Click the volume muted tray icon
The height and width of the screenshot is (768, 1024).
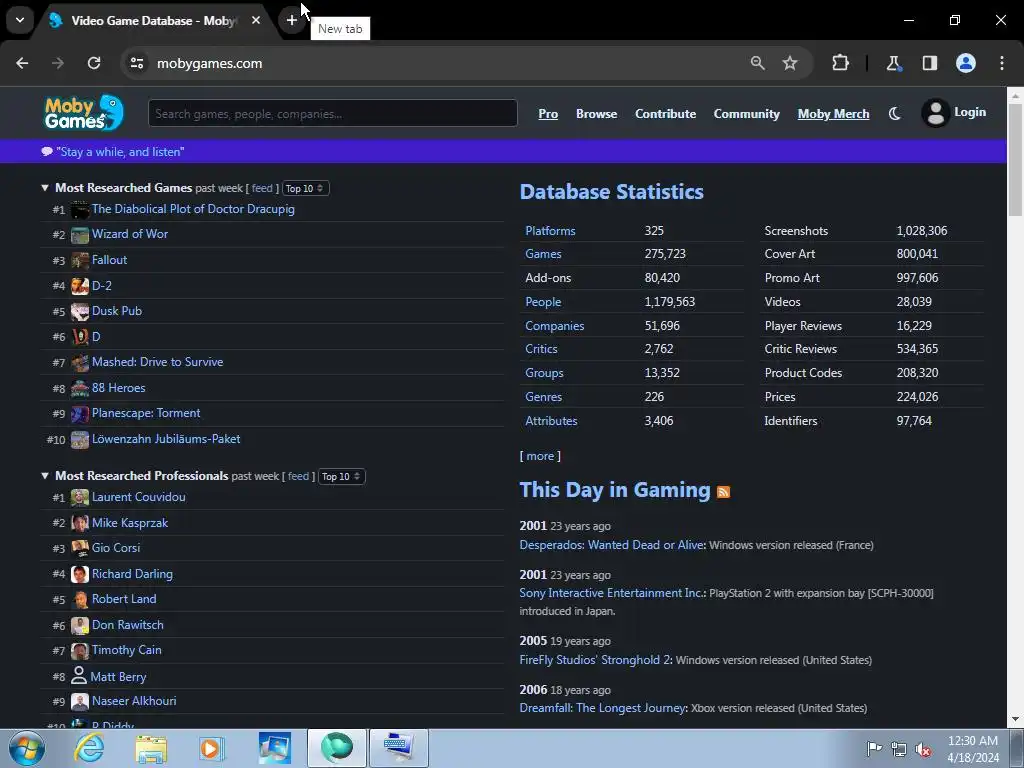pyautogui.click(x=923, y=749)
